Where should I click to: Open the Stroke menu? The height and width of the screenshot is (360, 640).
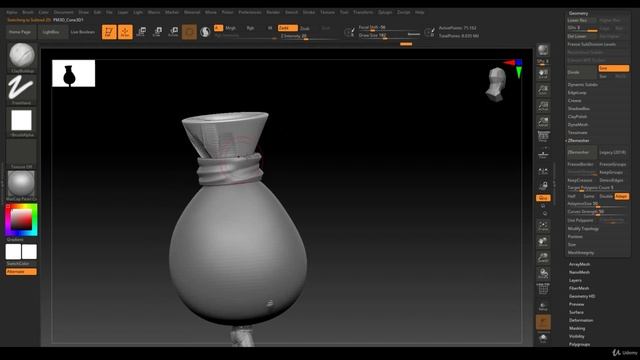309,12
